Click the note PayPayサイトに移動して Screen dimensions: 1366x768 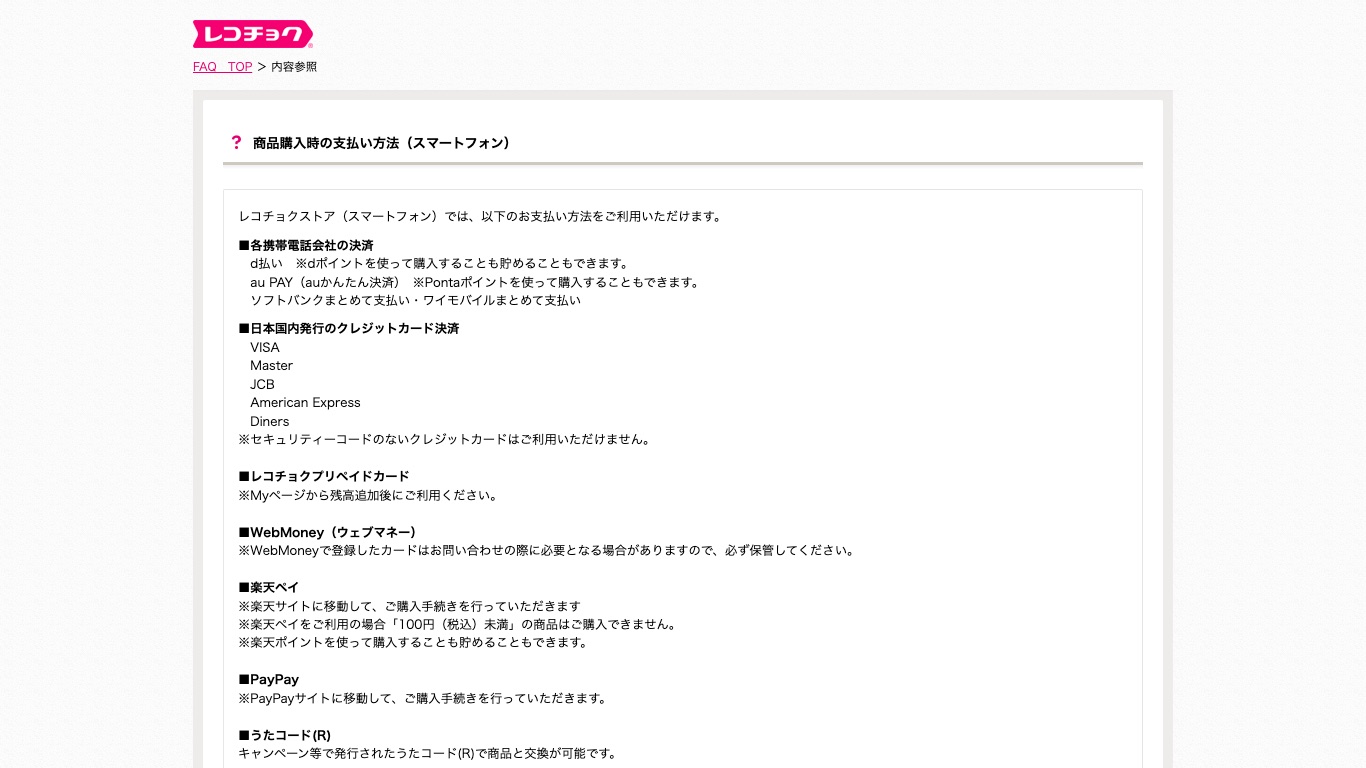pyautogui.click(x=423, y=698)
